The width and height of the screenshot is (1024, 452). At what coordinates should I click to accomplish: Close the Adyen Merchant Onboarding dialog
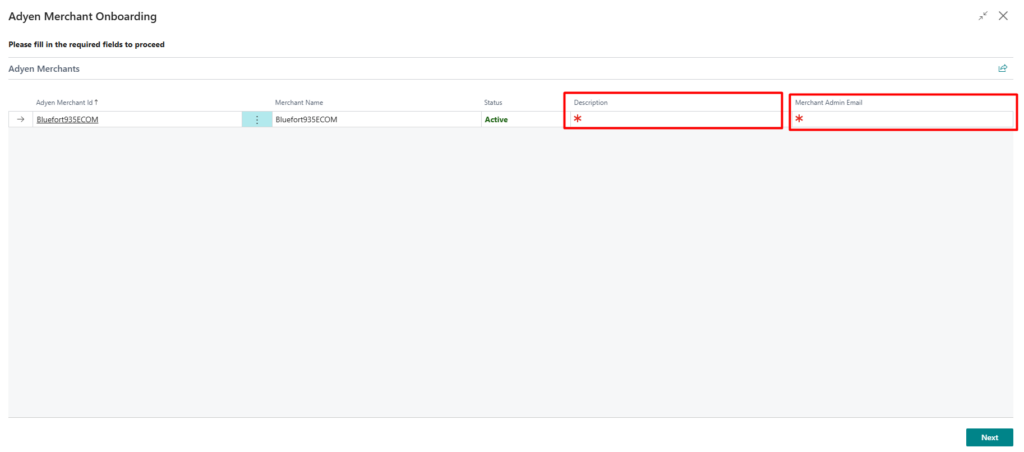click(x=1003, y=17)
